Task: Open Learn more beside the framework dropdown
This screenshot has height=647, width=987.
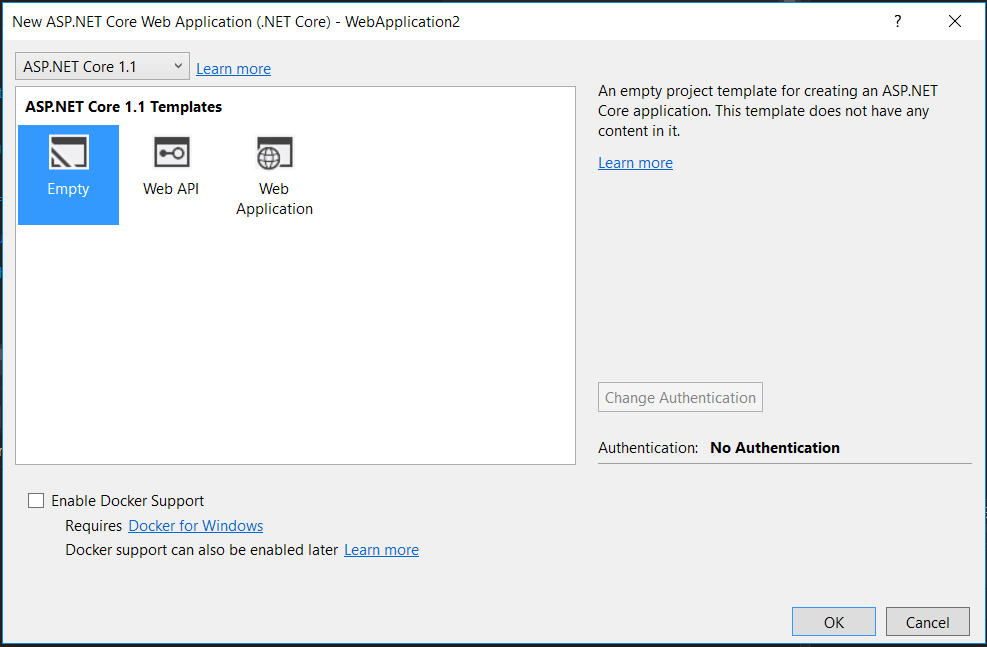Action: coord(233,68)
